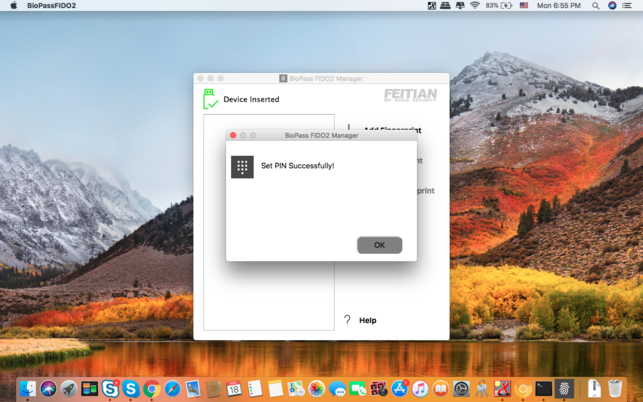The width and height of the screenshot is (643, 402).
Task: Open Google Chrome from the dock
Action: [151, 388]
